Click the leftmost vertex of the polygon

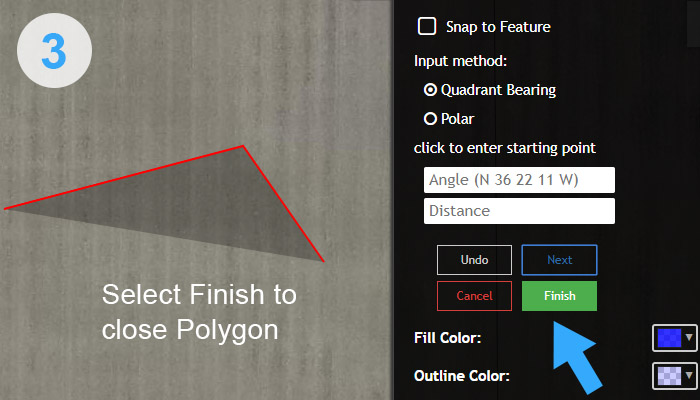pos(5,208)
